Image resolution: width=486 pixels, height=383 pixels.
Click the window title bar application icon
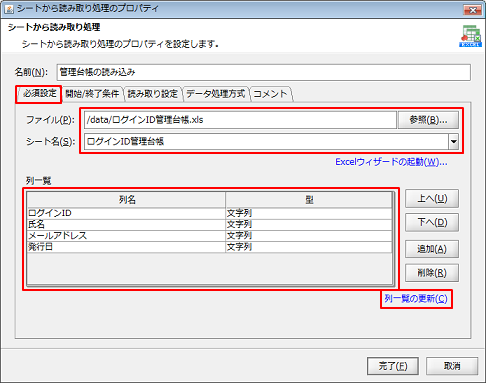[x=9, y=9]
